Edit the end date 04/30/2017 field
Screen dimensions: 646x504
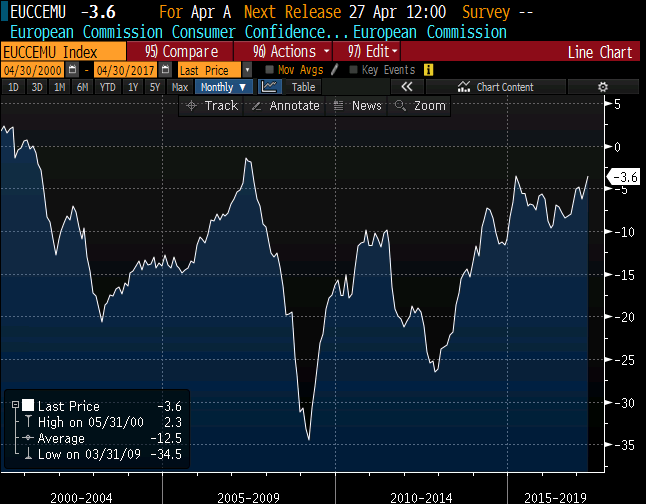pyautogui.click(x=126, y=70)
